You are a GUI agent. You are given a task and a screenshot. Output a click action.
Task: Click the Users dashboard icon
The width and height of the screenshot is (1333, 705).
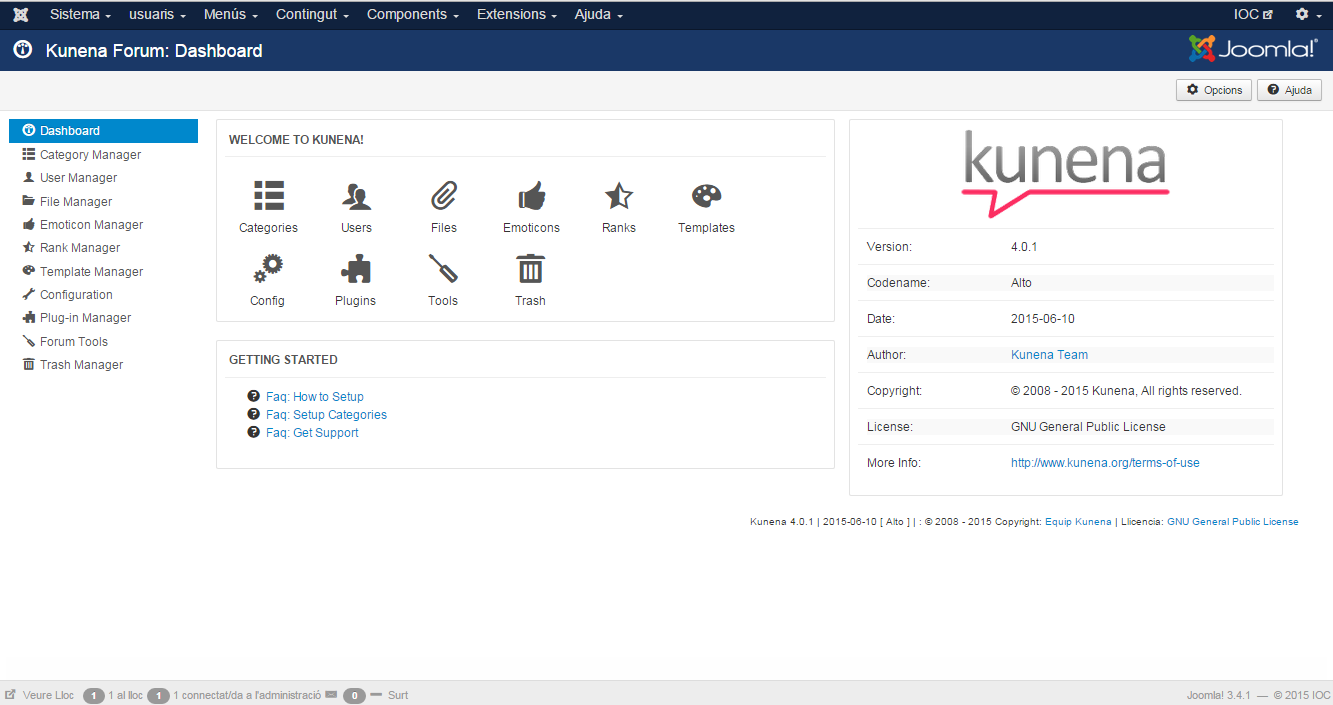[x=356, y=197]
